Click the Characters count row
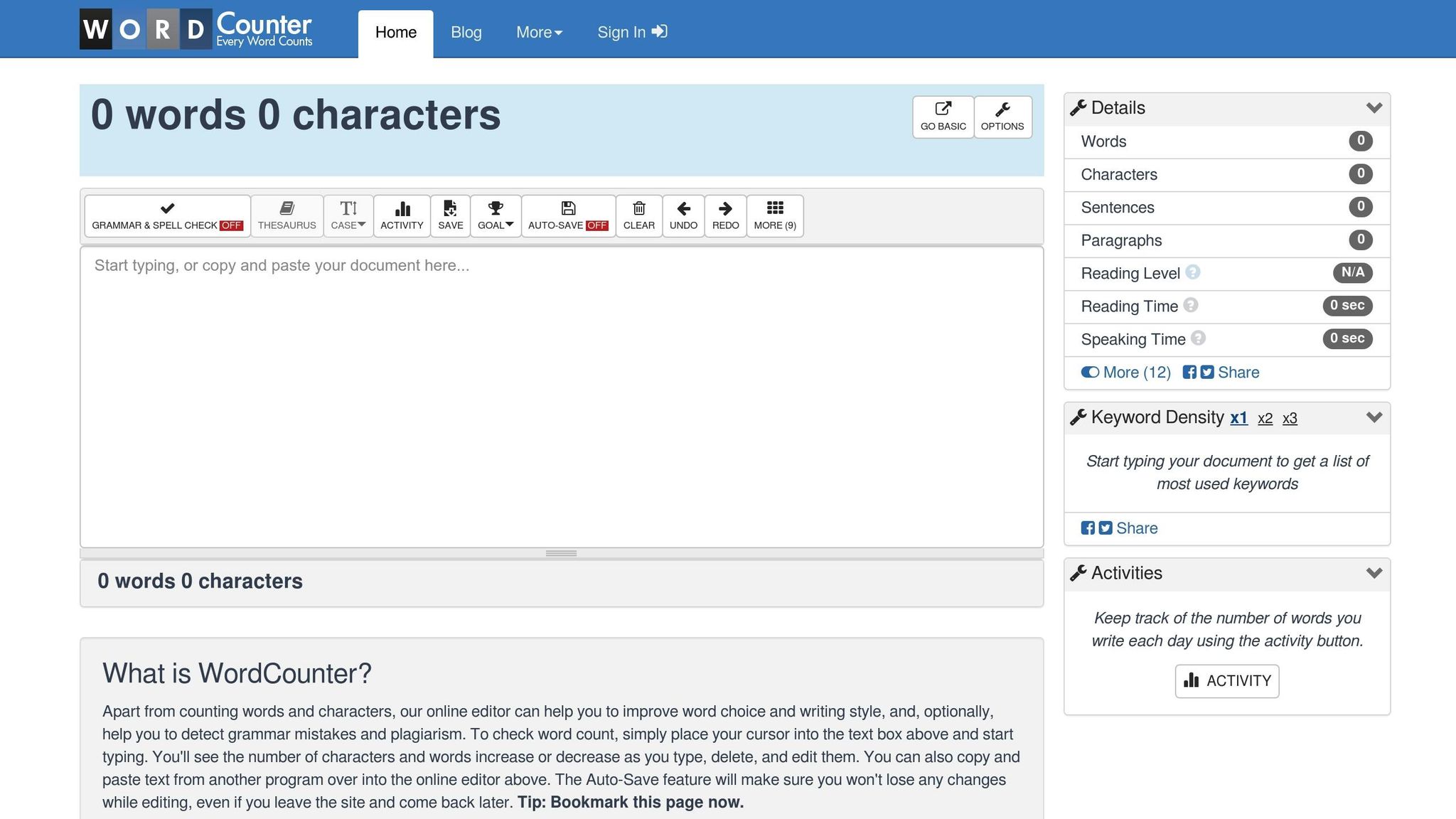Image resolution: width=1456 pixels, height=819 pixels. coord(1227,174)
